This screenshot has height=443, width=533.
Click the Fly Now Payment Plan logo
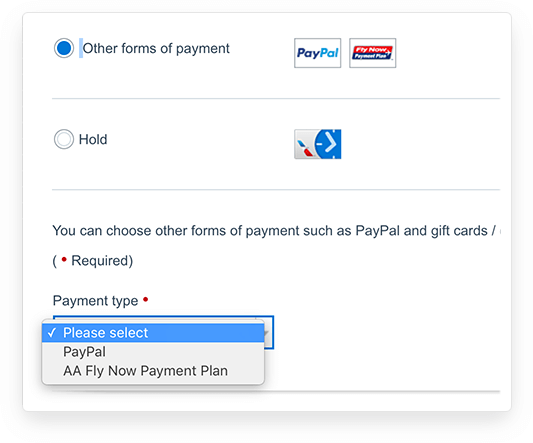tap(373, 53)
